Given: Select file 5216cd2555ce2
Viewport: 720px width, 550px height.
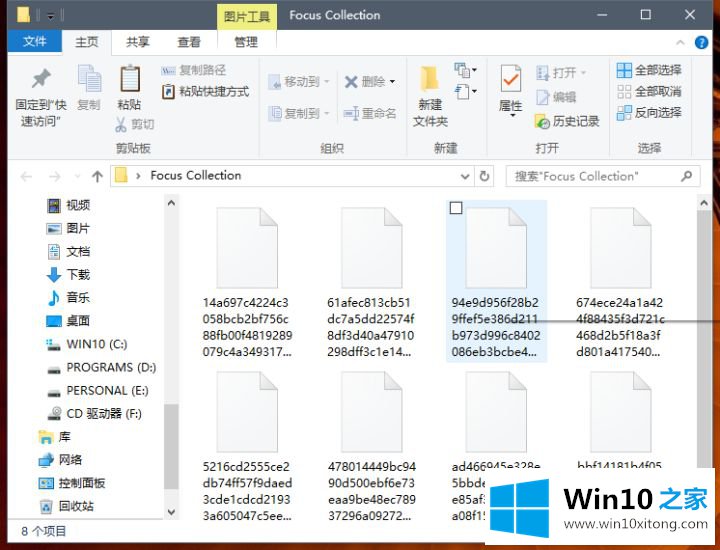Looking at the screenshot, I should tap(247, 446).
